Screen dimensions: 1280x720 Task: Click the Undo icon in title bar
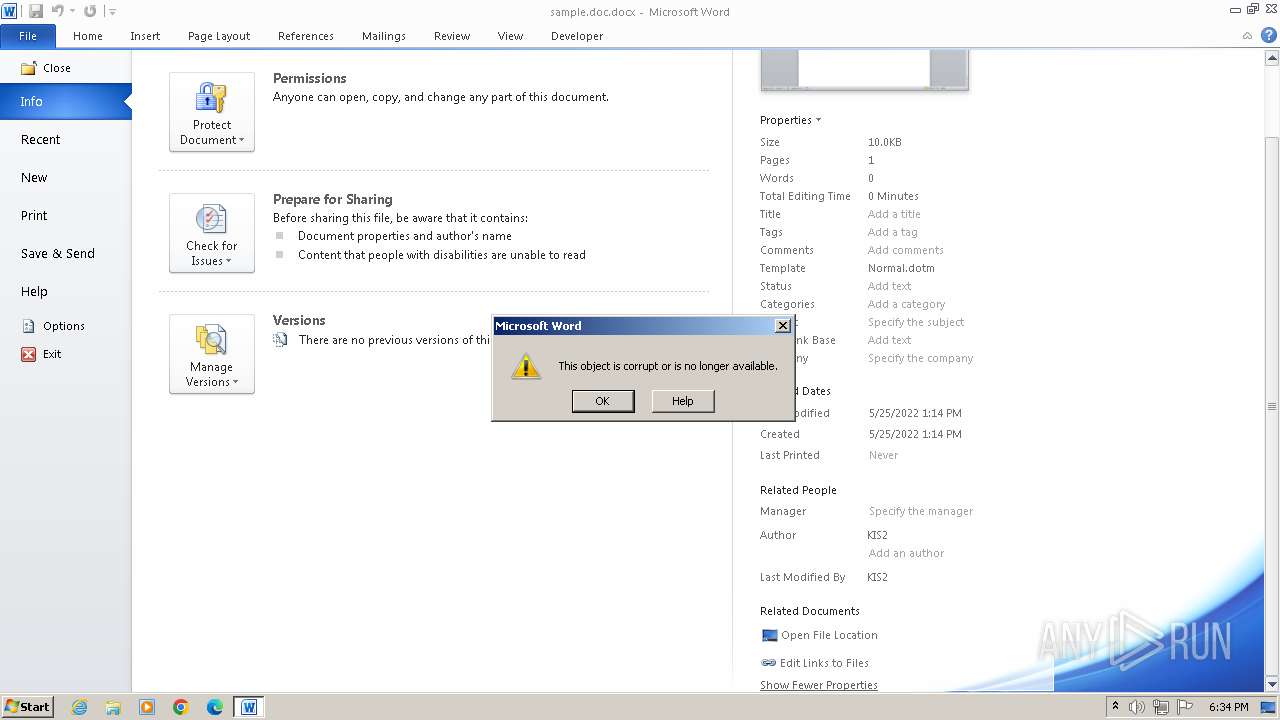(x=57, y=11)
